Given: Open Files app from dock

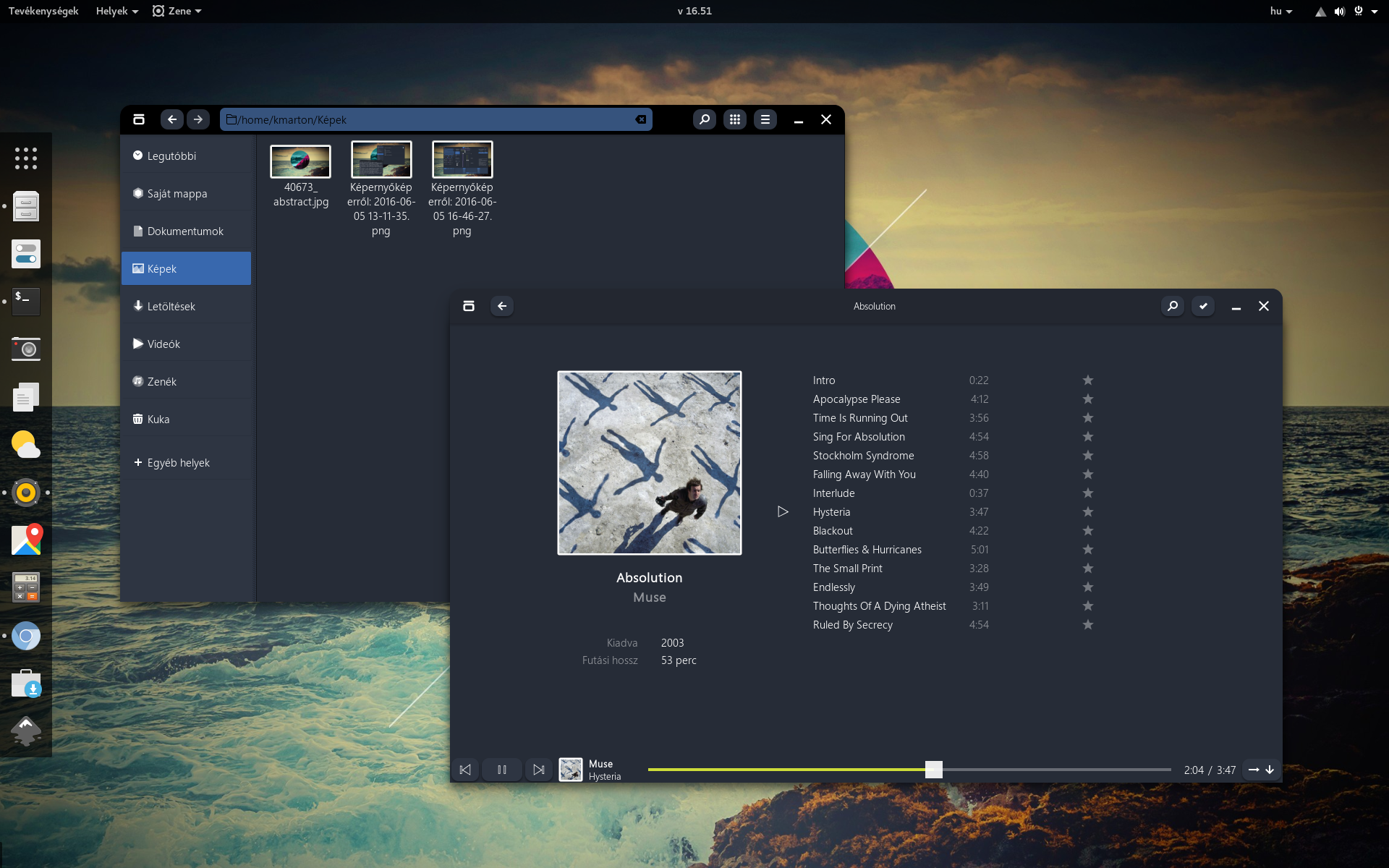Looking at the screenshot, I should [26, 206].
